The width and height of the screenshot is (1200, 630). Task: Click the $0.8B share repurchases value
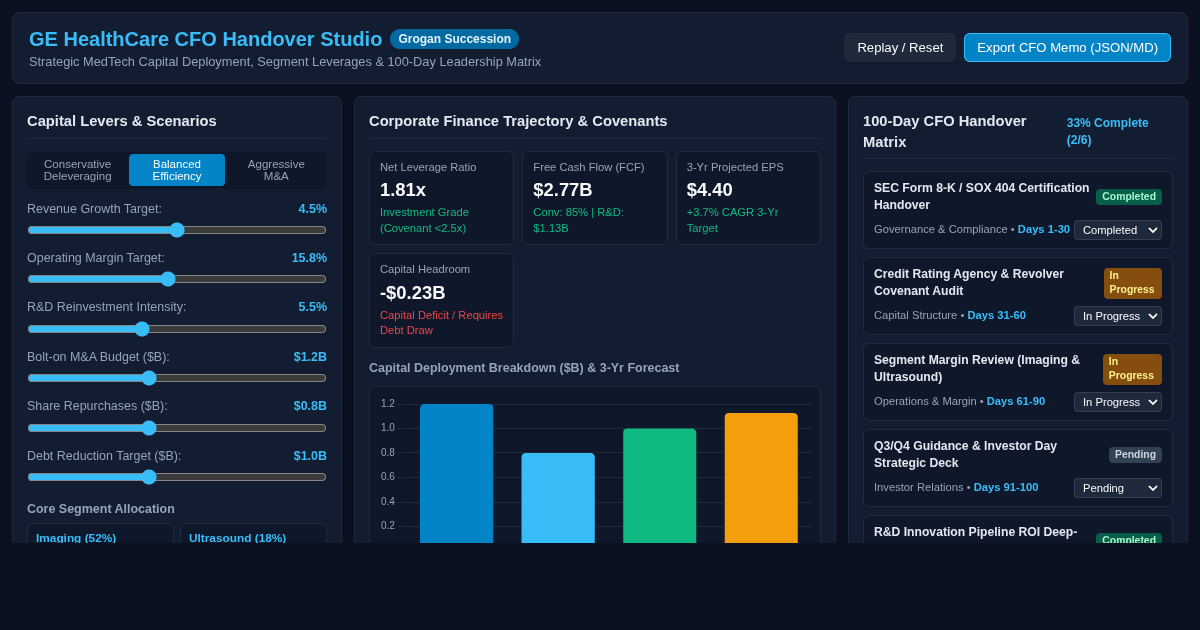[310, 406]
